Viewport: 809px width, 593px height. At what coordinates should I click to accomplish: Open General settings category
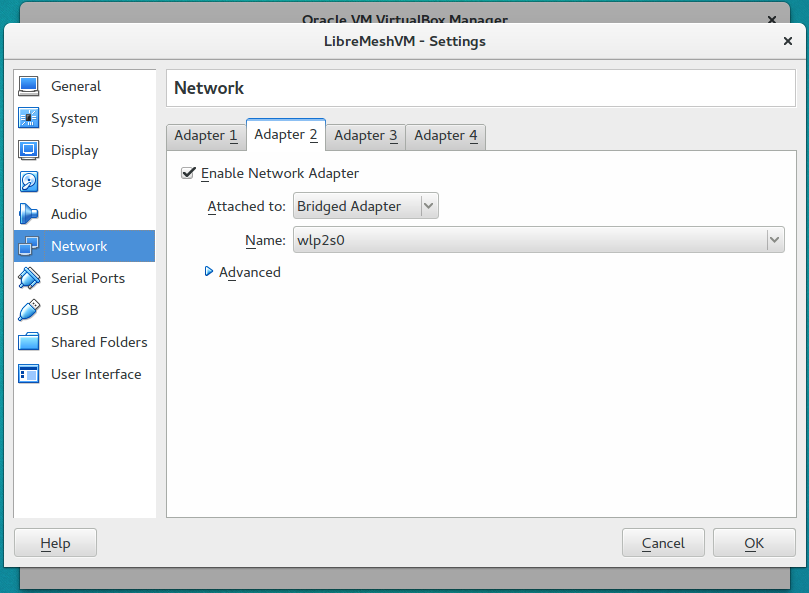coord(85,86)
